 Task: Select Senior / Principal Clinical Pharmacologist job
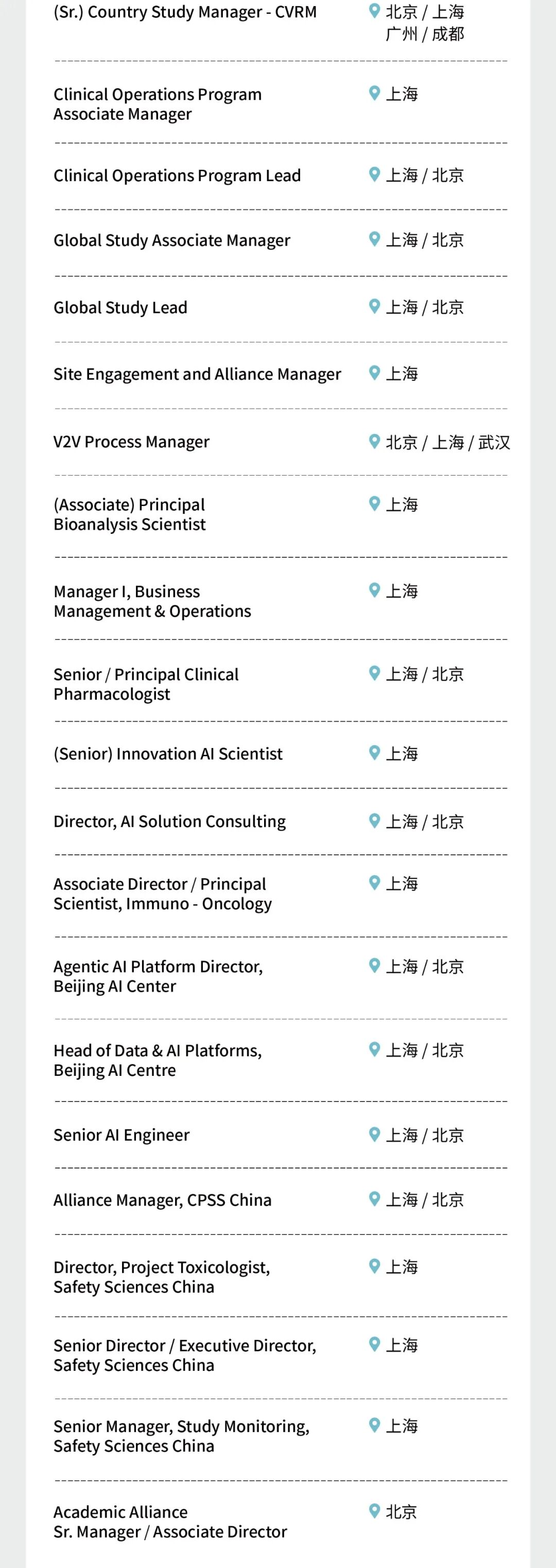tap(146, 684)
